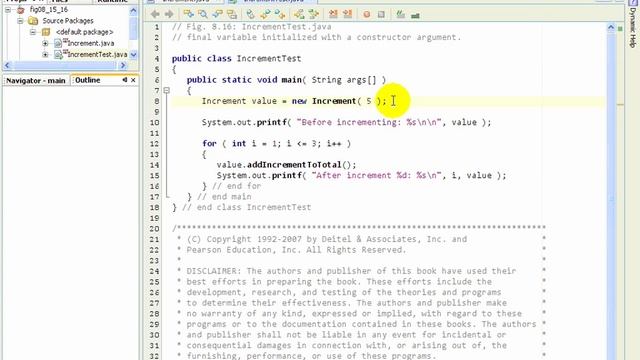Click the 'DISCLAIMER: The authors' comment line
Screen dimensions: 640x360
click(x=351, y=271)
